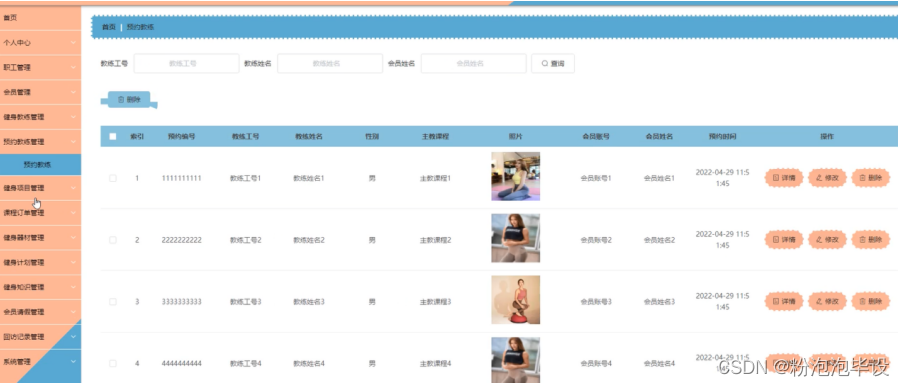Click 修改 edit button in row 3
This screenshot has width=905, height=386.
(827, 301)
